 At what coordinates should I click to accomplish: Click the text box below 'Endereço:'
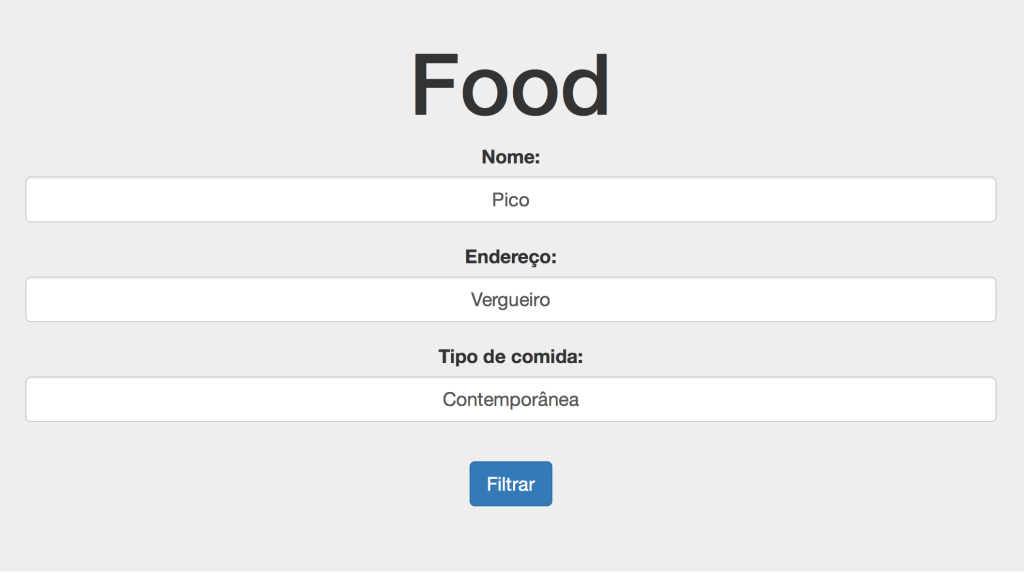[510, 300]
